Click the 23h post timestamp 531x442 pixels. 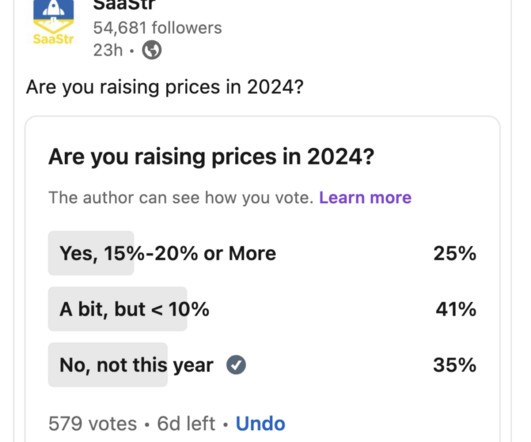(x=108, y=50)
